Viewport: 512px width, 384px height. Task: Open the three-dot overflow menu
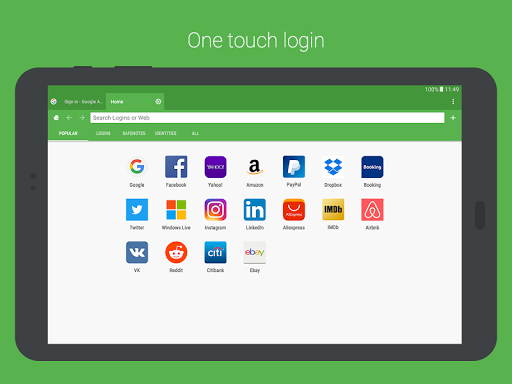[x=453, y=101]
